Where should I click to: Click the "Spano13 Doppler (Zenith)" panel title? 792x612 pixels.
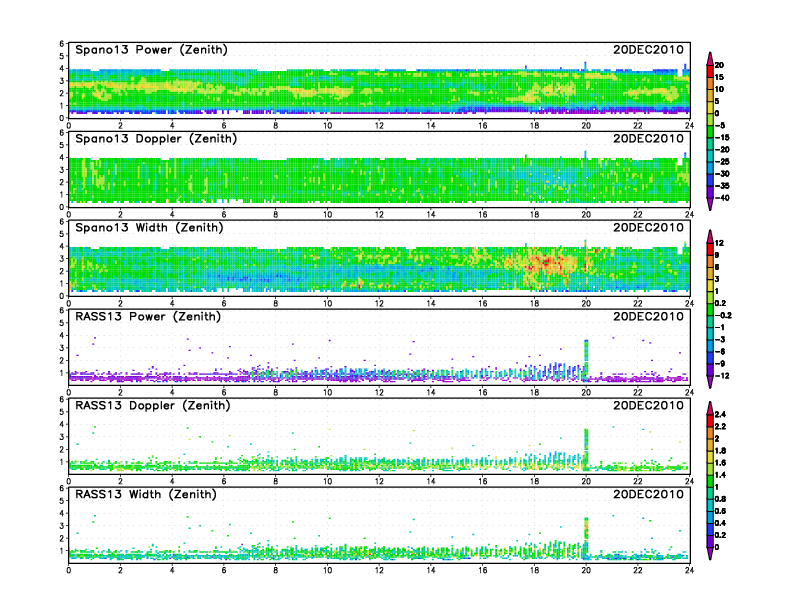click(x=156, y=138)
